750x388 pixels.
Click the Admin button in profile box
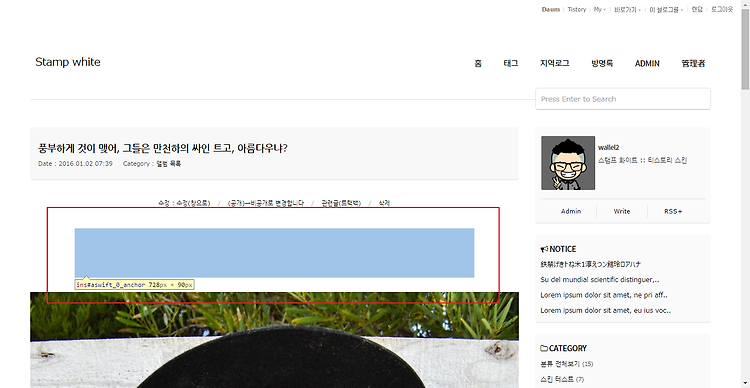pyautogui.click(x=571, y=211)
